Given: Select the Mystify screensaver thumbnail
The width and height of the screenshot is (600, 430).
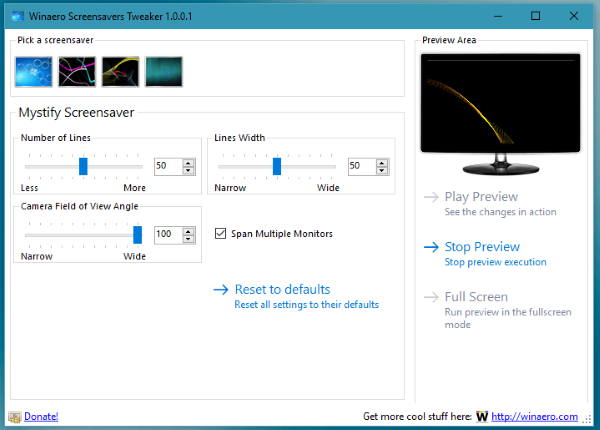Looking at the screenshot, I should [x=77, y=72].
